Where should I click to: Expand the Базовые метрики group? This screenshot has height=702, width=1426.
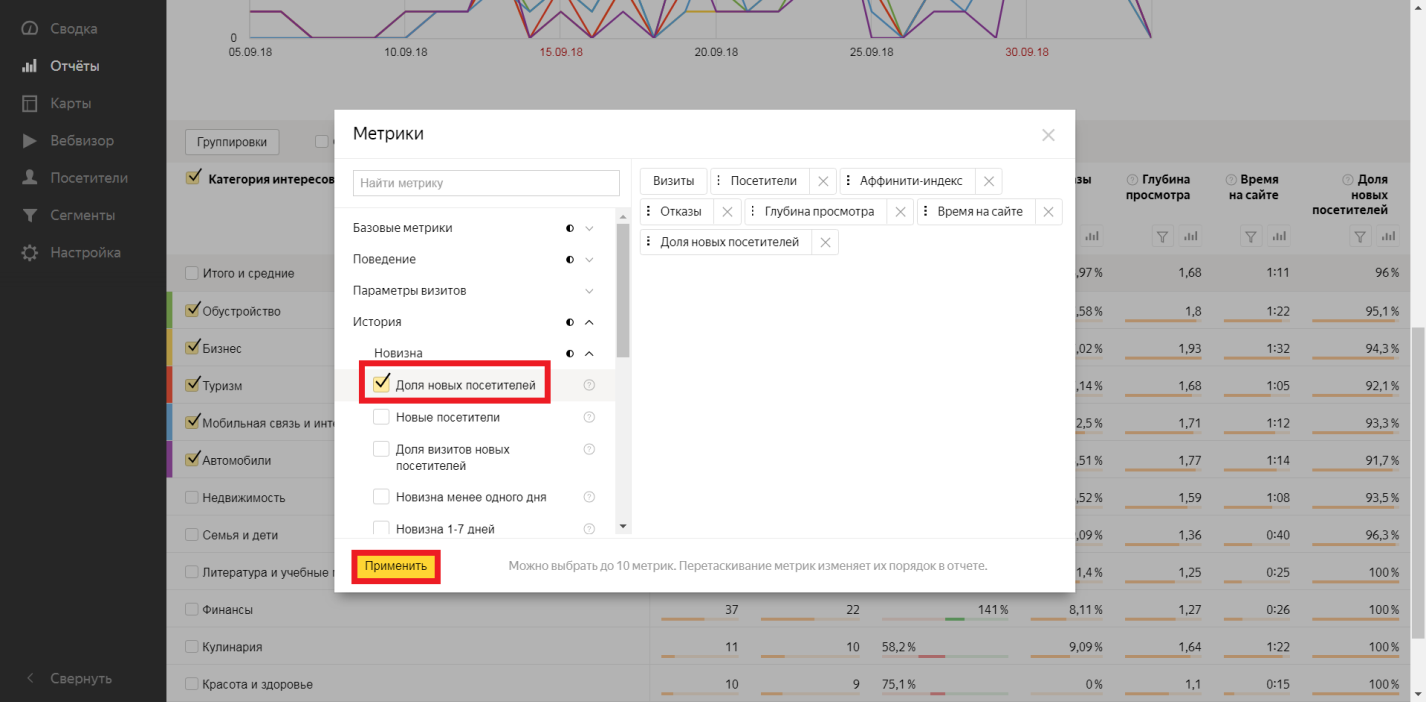pyautogui.click(x=589, y=228)
